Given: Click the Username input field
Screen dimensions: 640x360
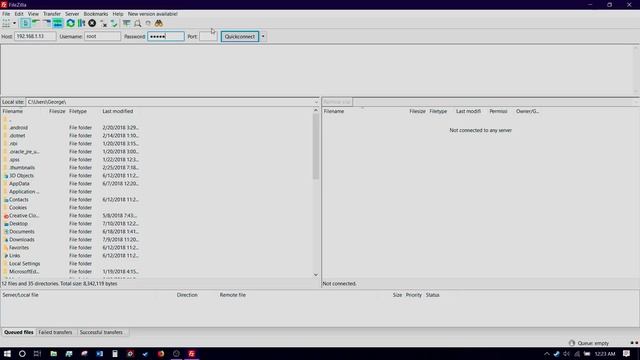Looking at the screenshot, I should 102,36.
